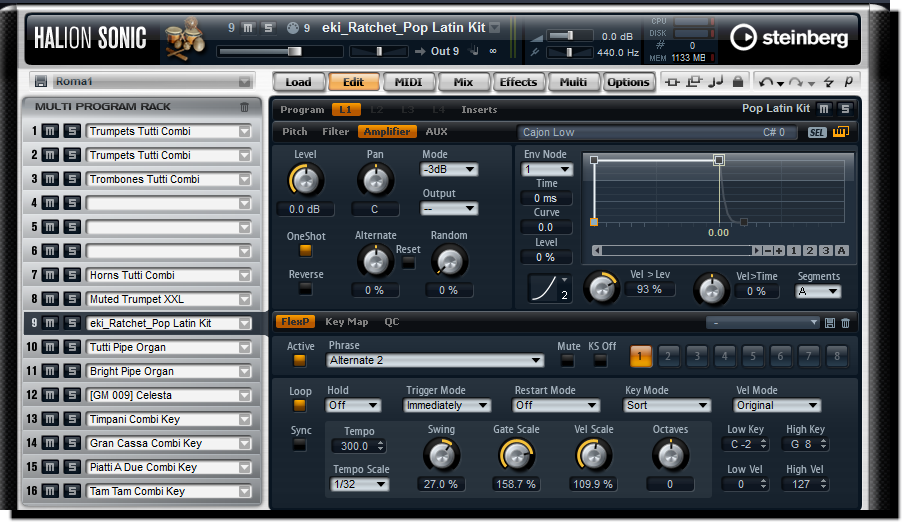
Task: Switch to the Filter tab
Action: pos(335,132)
